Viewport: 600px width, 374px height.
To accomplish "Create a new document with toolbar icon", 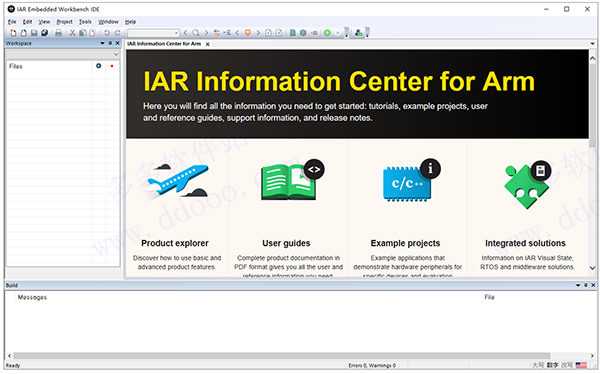I will click(13, 33).
